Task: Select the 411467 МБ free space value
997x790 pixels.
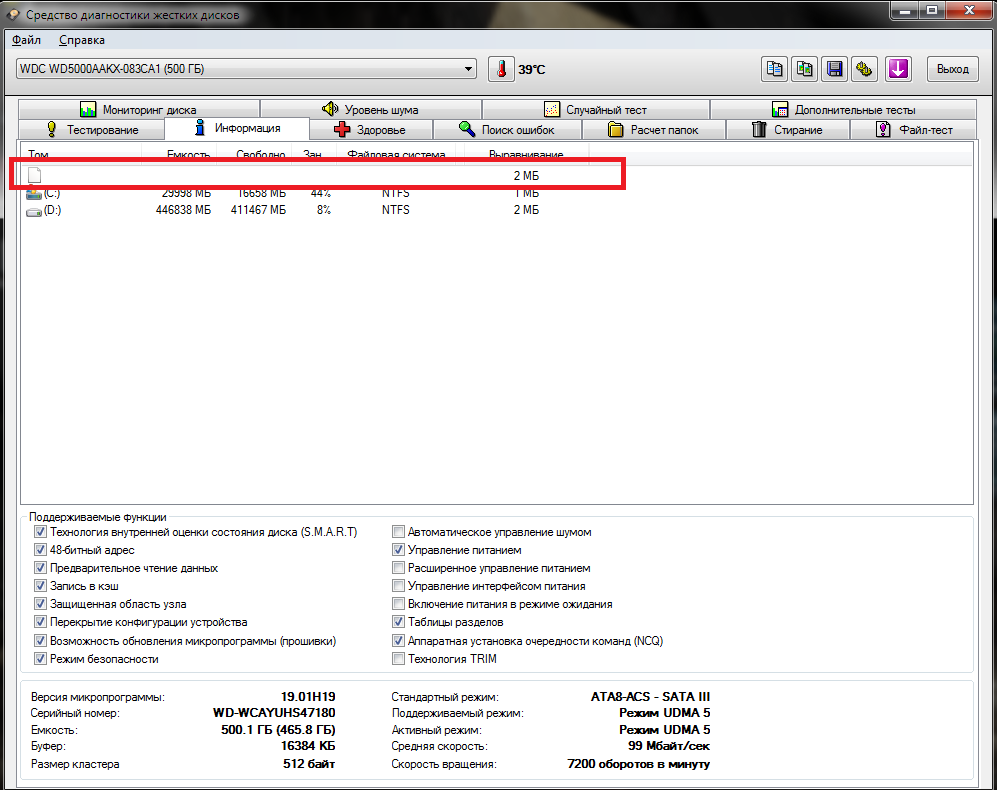Action: click(258, 210)
